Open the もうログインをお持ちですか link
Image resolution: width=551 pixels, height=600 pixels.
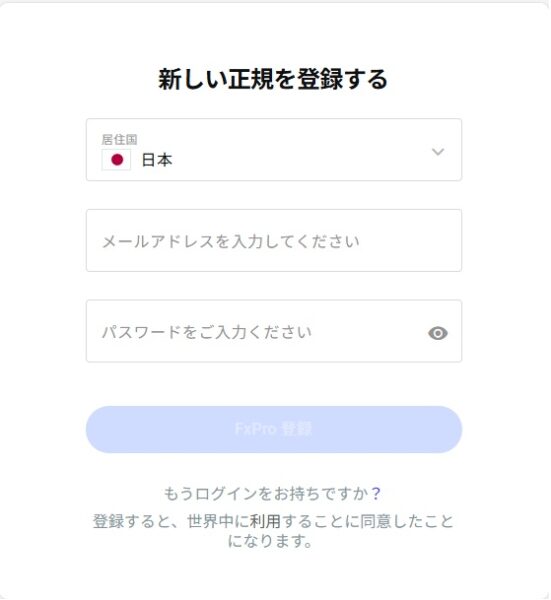pyautogui.click(x=266, y=494)
